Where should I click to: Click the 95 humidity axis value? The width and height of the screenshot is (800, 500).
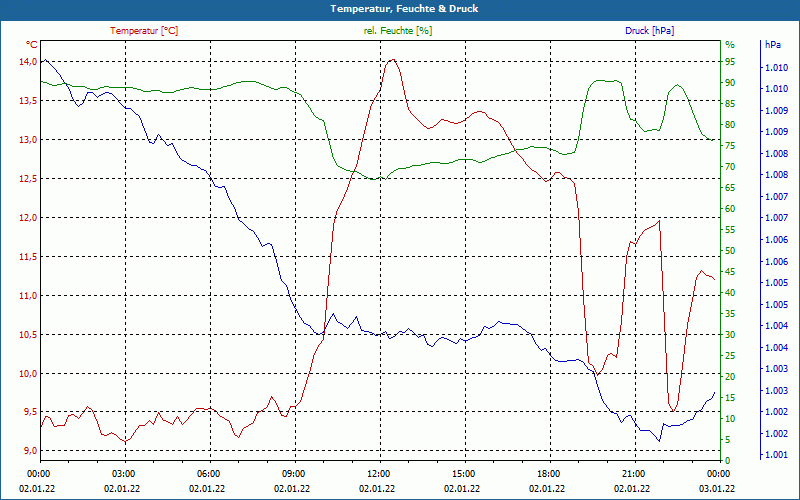730,62
